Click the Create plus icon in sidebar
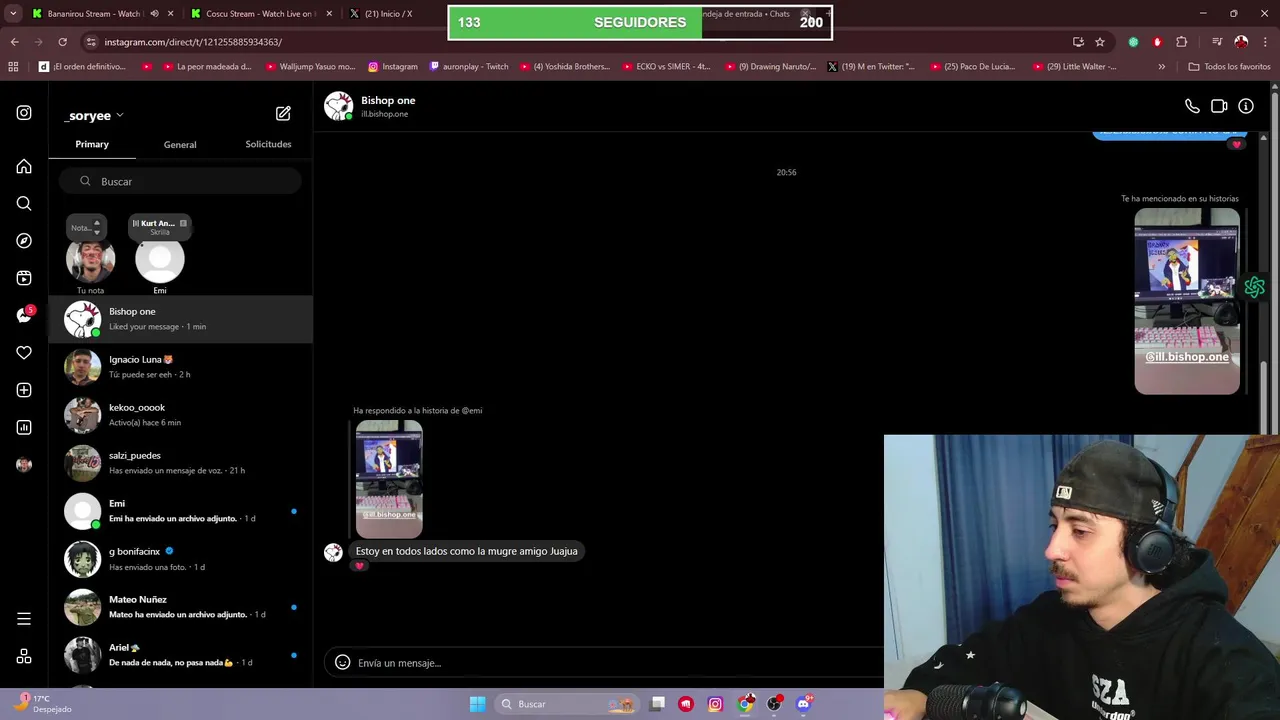 pyautogui.click(x=24, y=390)
